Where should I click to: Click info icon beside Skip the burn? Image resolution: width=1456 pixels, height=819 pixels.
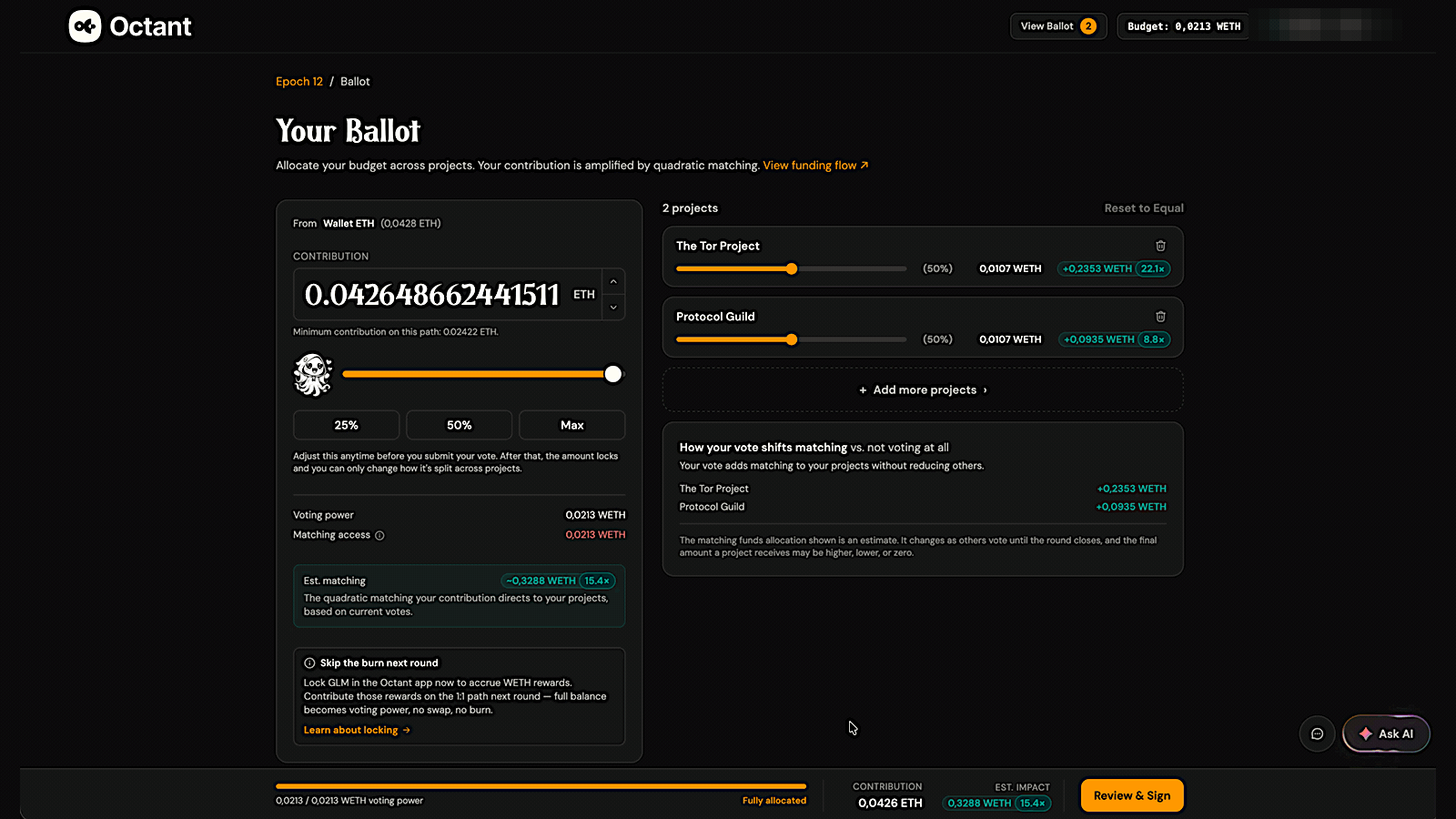309,663
